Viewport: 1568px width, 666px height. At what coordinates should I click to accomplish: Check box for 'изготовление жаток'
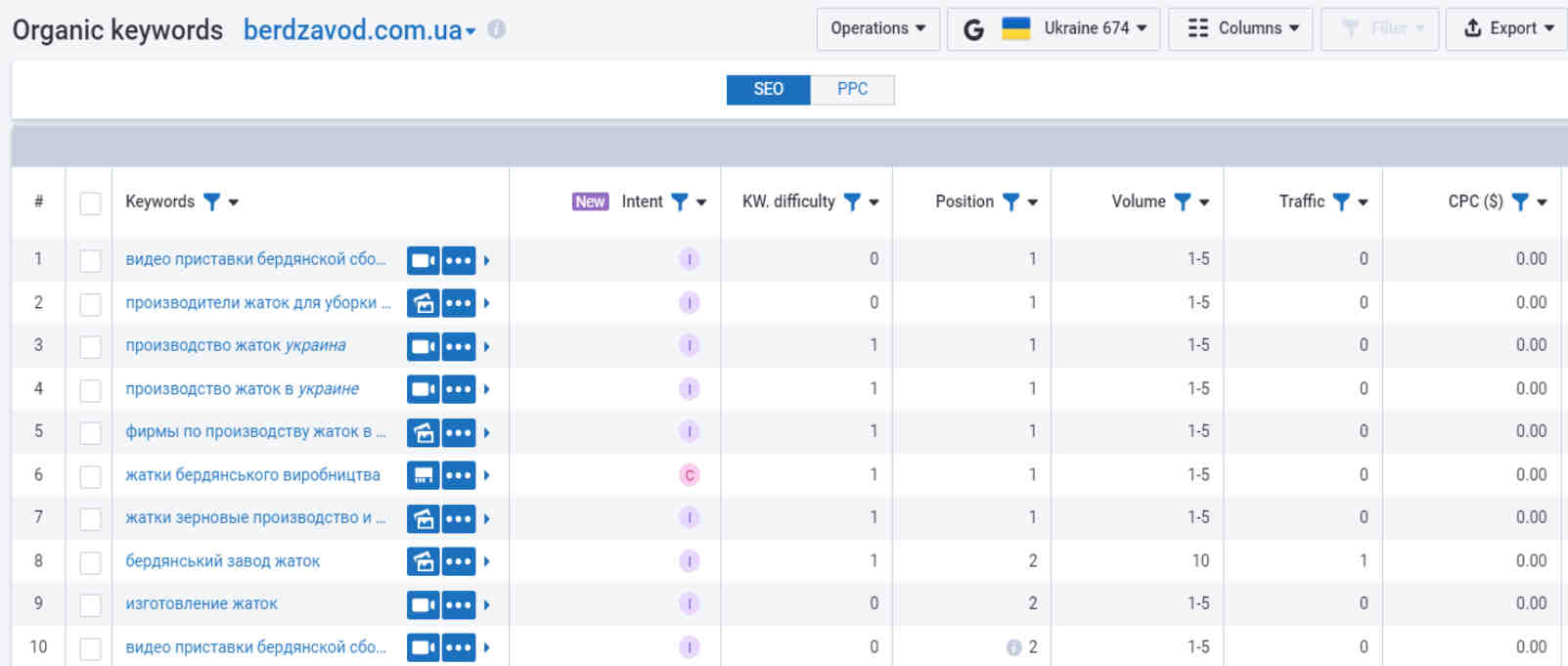coord(90,605)
